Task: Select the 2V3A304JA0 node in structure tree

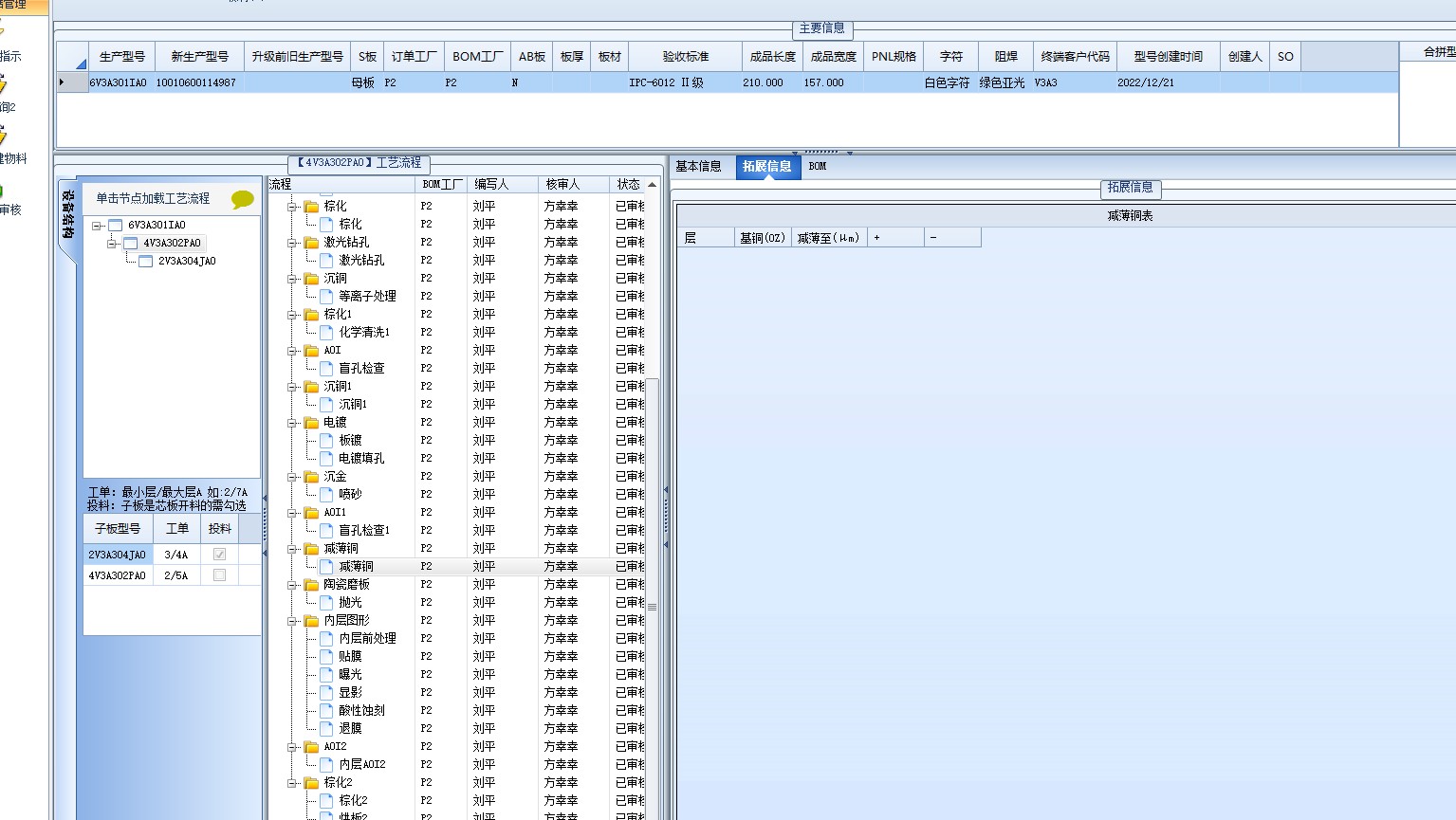Action: 187,262
